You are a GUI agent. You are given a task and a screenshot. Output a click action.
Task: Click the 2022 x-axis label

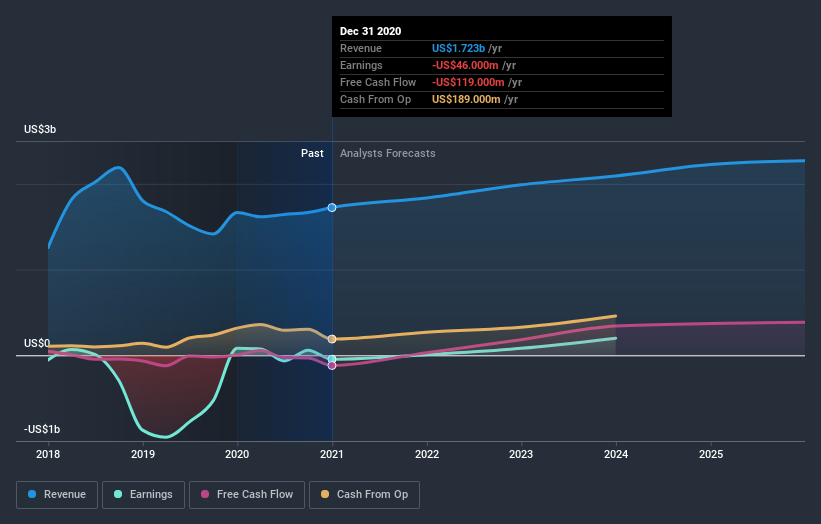click(x=427, y=454)
